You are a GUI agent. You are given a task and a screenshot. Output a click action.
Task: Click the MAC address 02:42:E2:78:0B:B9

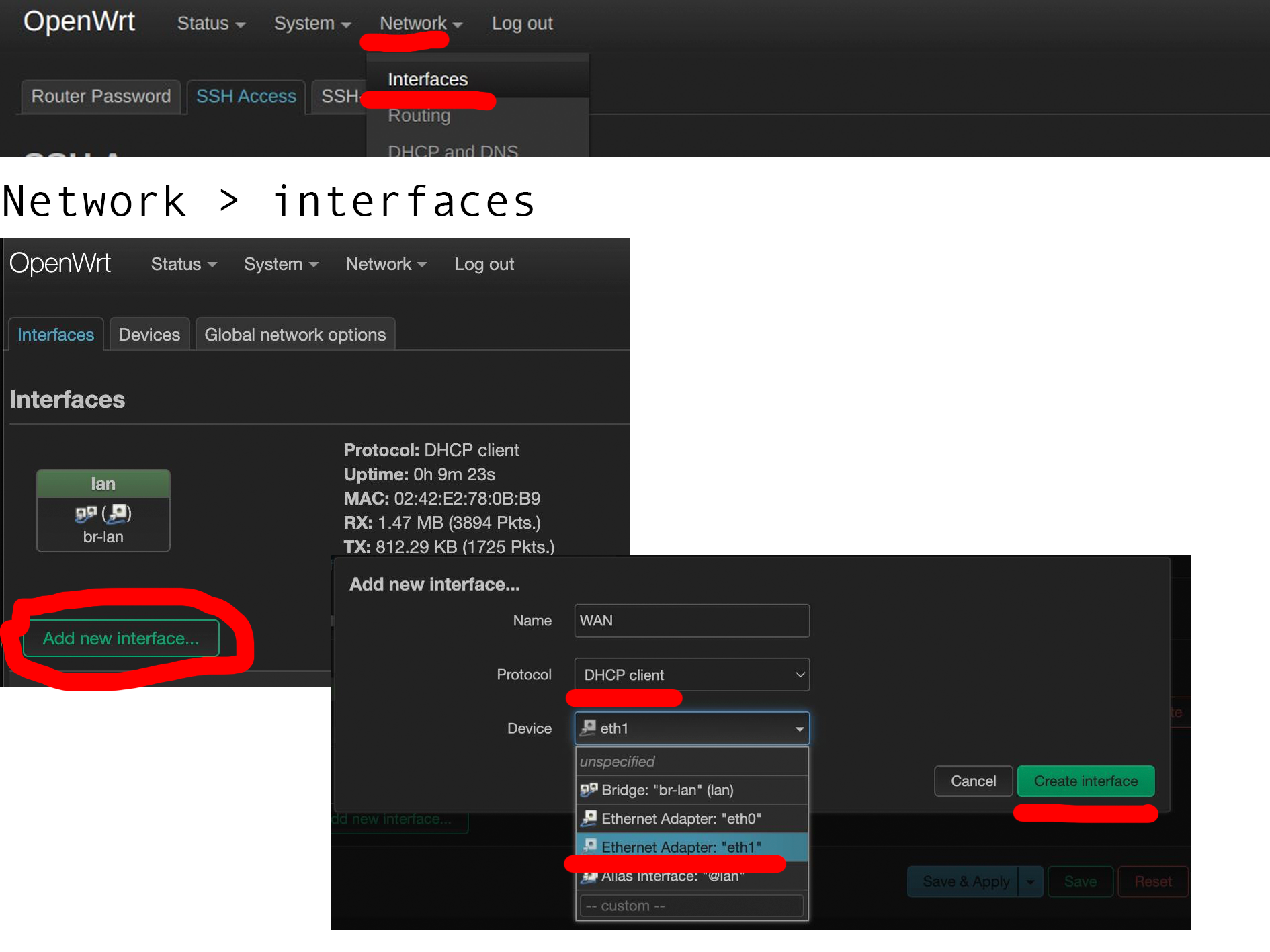click(467, 499)
